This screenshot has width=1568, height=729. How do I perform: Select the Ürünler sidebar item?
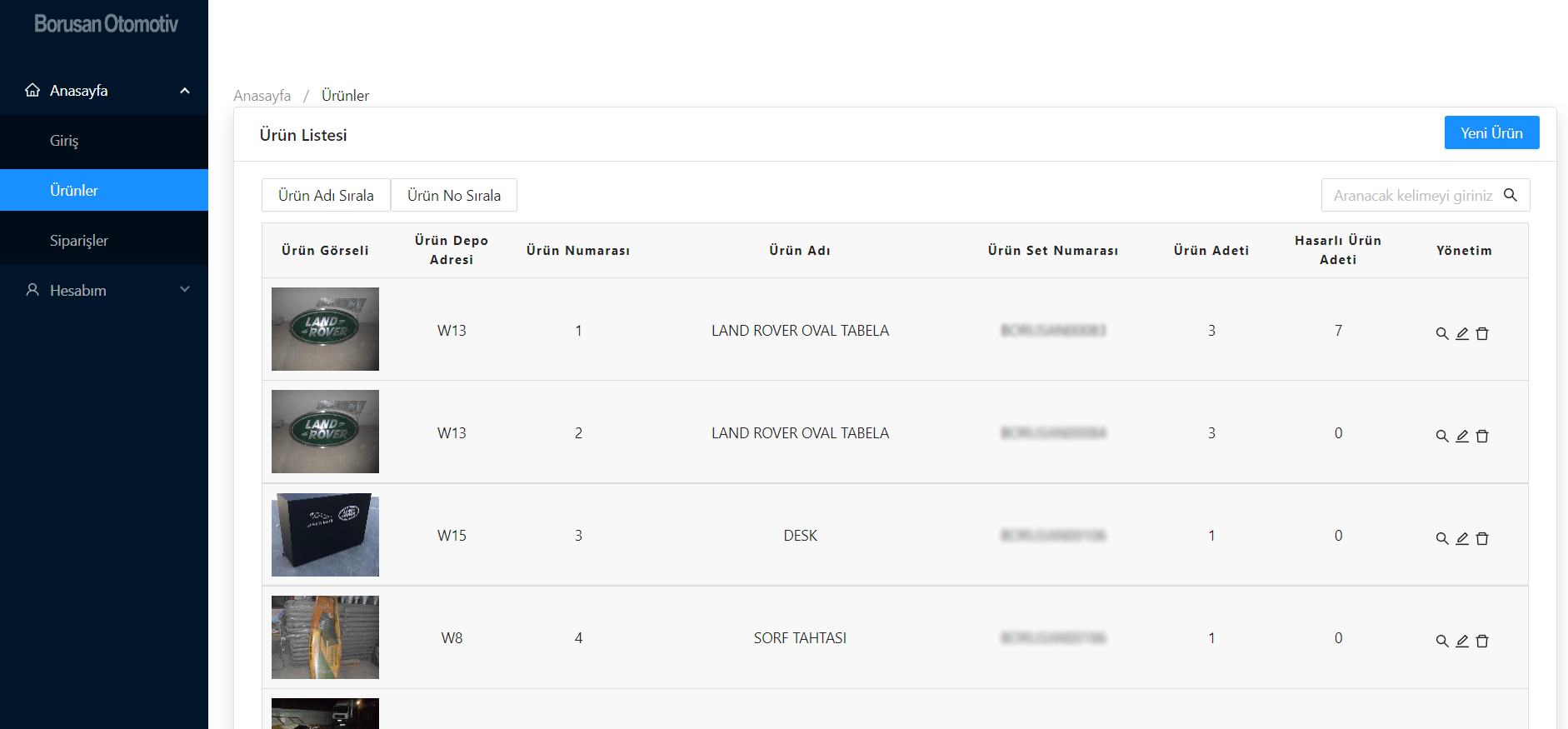tap(104, 190)
